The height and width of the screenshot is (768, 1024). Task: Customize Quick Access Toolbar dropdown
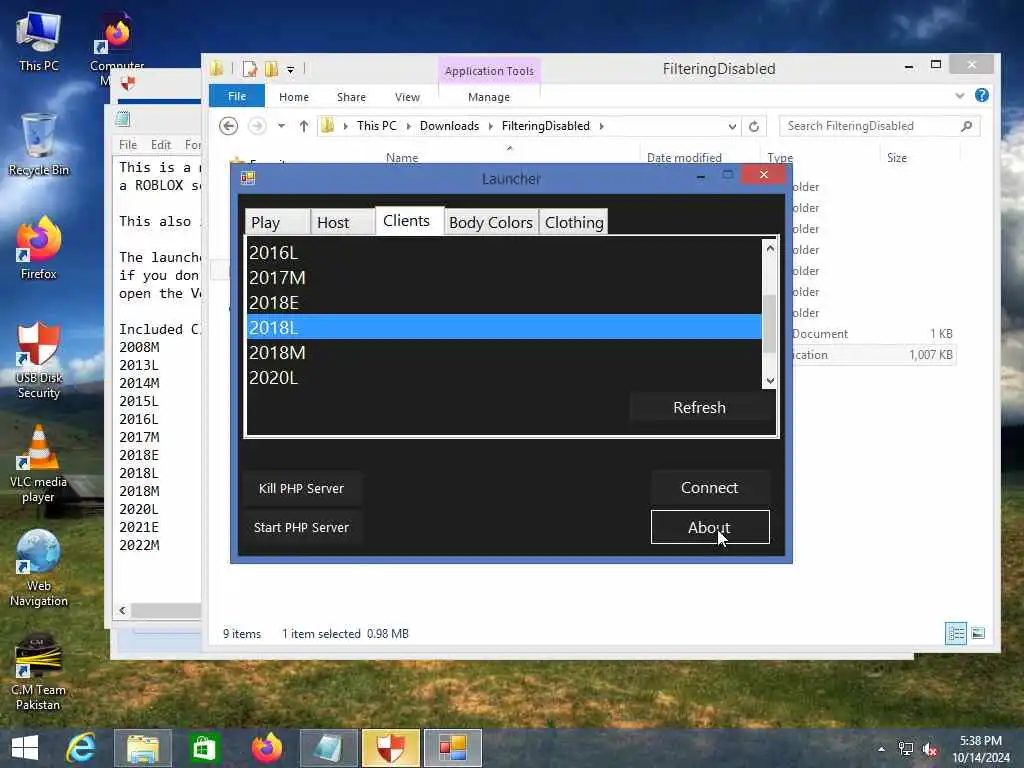[291, 69]
